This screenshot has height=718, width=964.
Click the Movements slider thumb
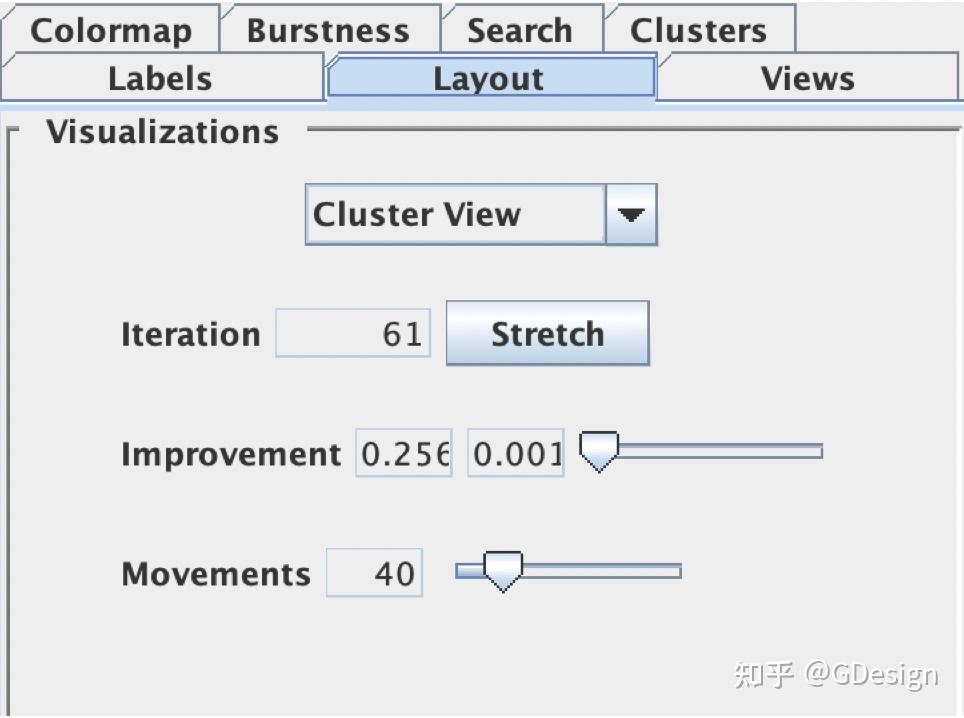(502, 571)
